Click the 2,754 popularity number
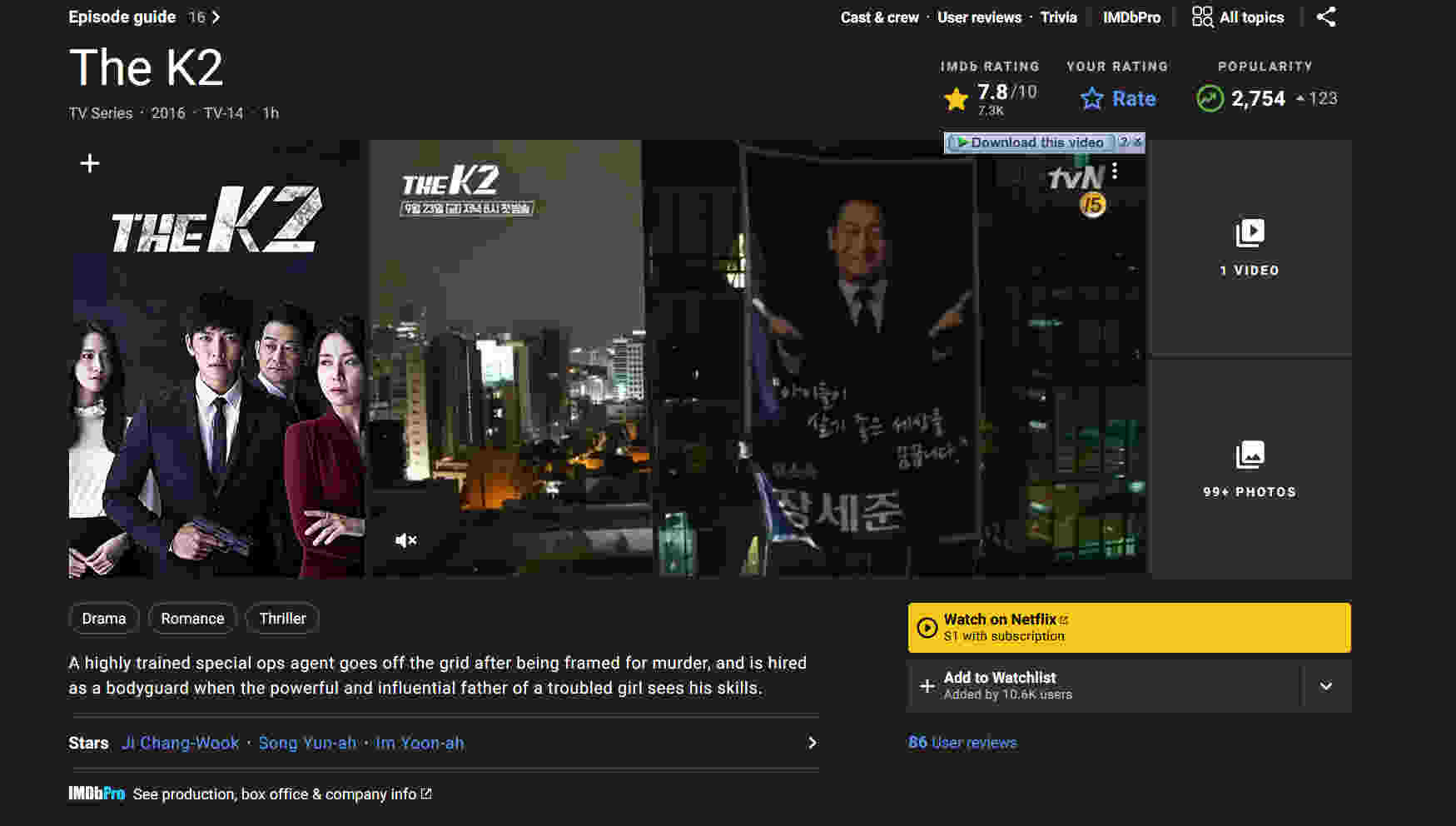The width and height of the screenshot is (1456, 826). click(x=1258, y=98)
